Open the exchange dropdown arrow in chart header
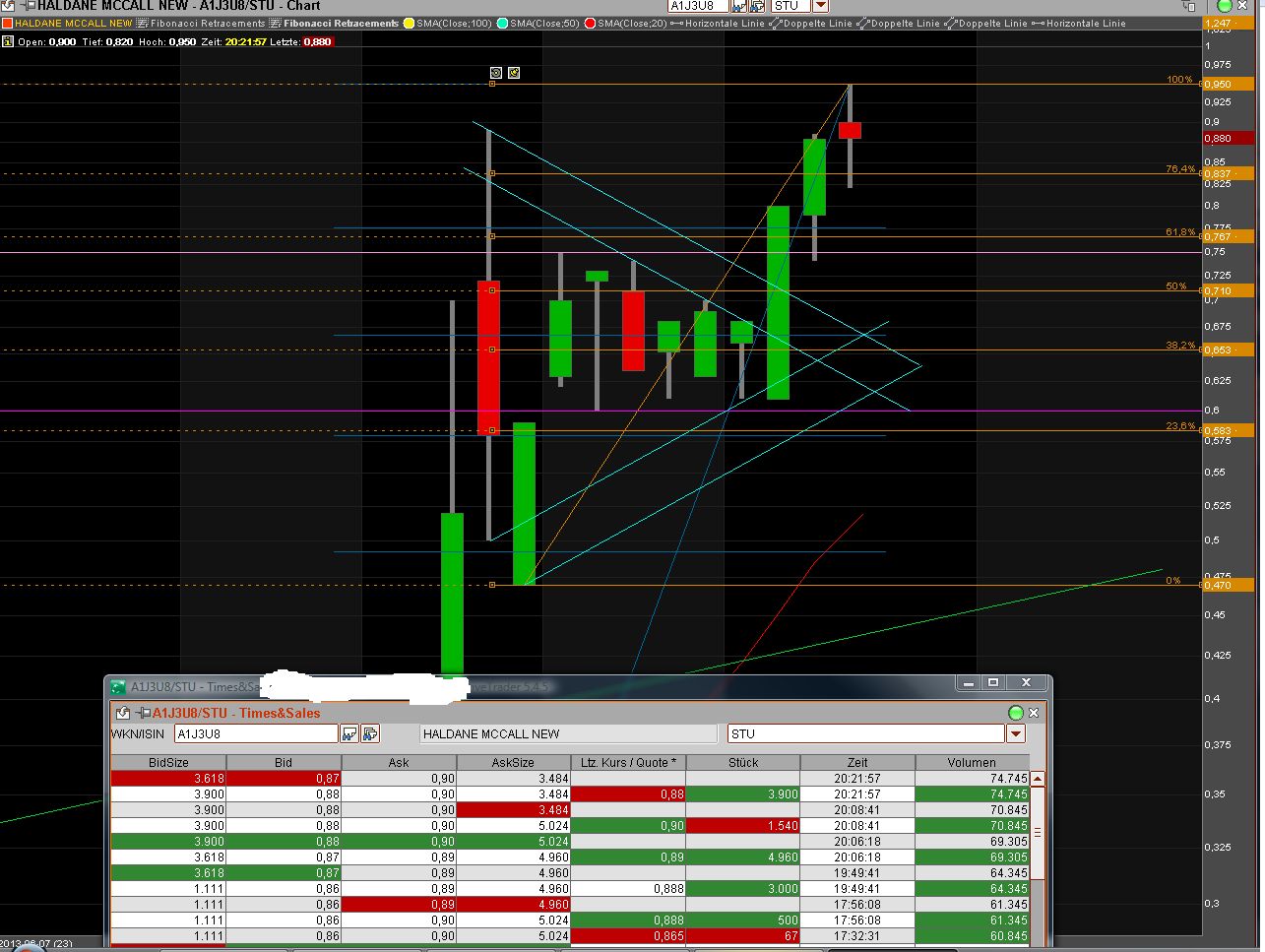The image size is (1265, 952). (x=820, y=6)
